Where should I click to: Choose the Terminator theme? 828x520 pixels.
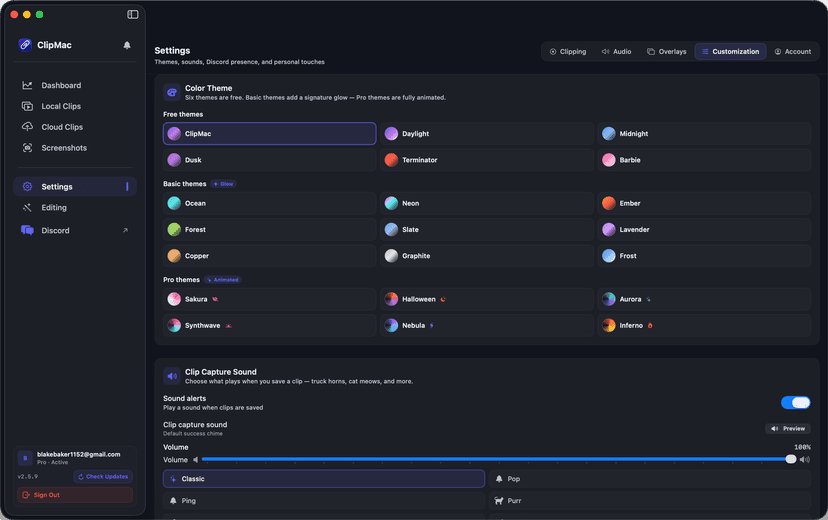click(487, 160)
